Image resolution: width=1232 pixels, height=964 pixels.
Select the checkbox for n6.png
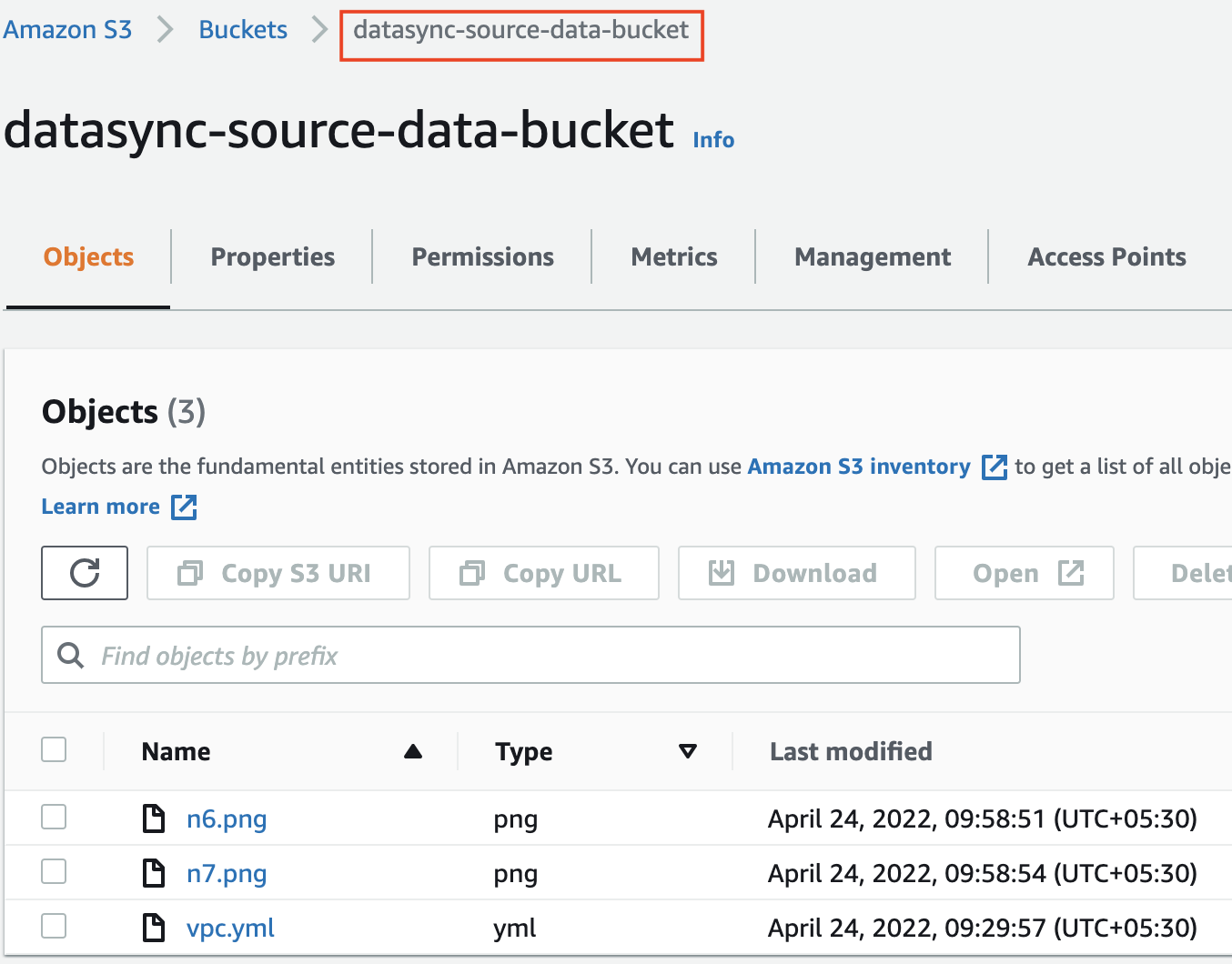pyautogui.click(x=54, y=817)
